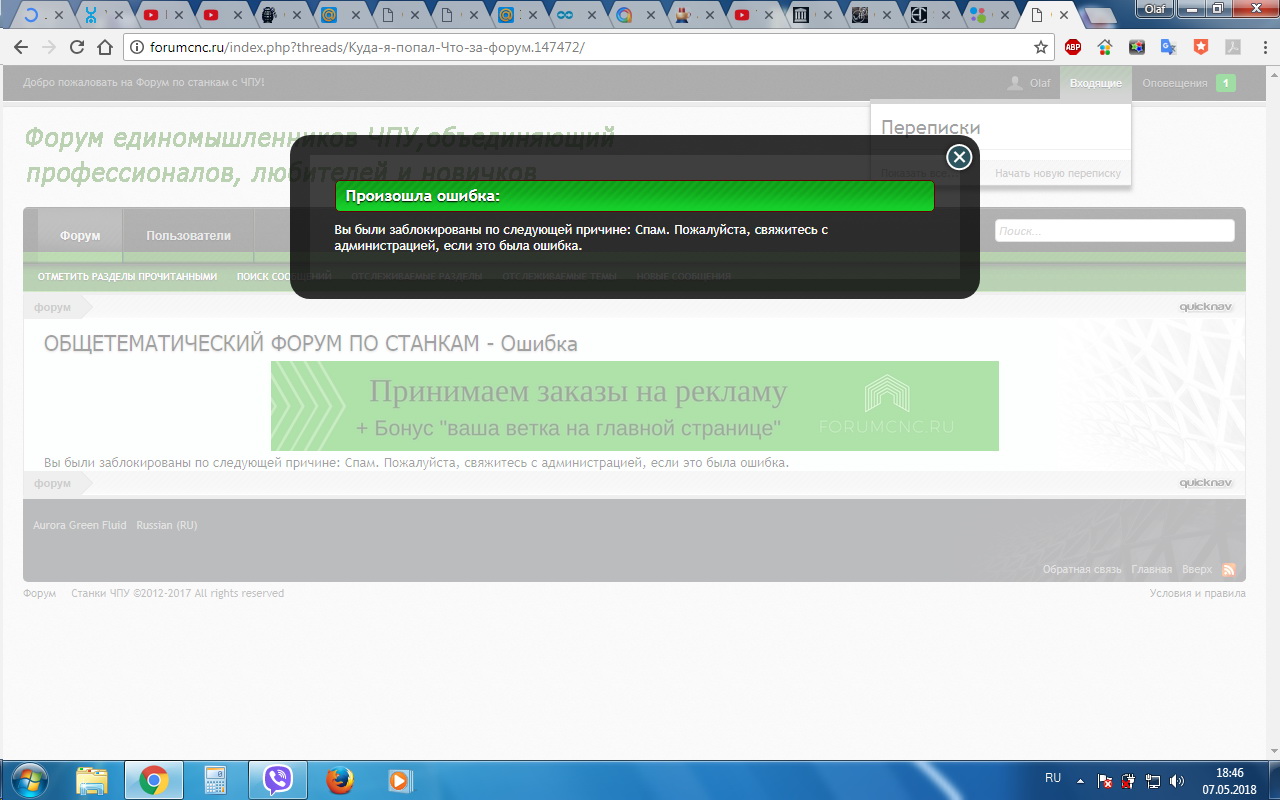This screenshot has width=1280, height=800.
Task: Click the bottom Форум breadcrumb
Action: (52, 483)
